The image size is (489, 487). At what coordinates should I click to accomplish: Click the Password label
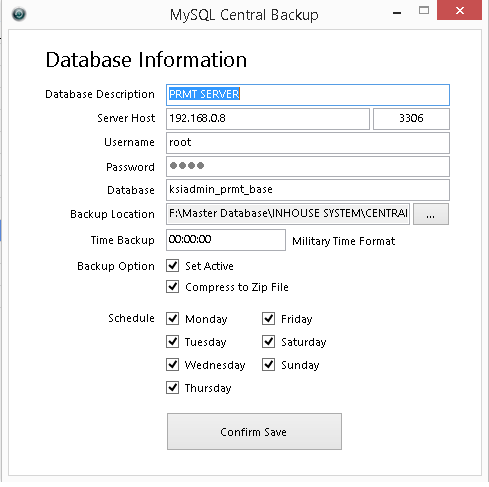(130, 167)
